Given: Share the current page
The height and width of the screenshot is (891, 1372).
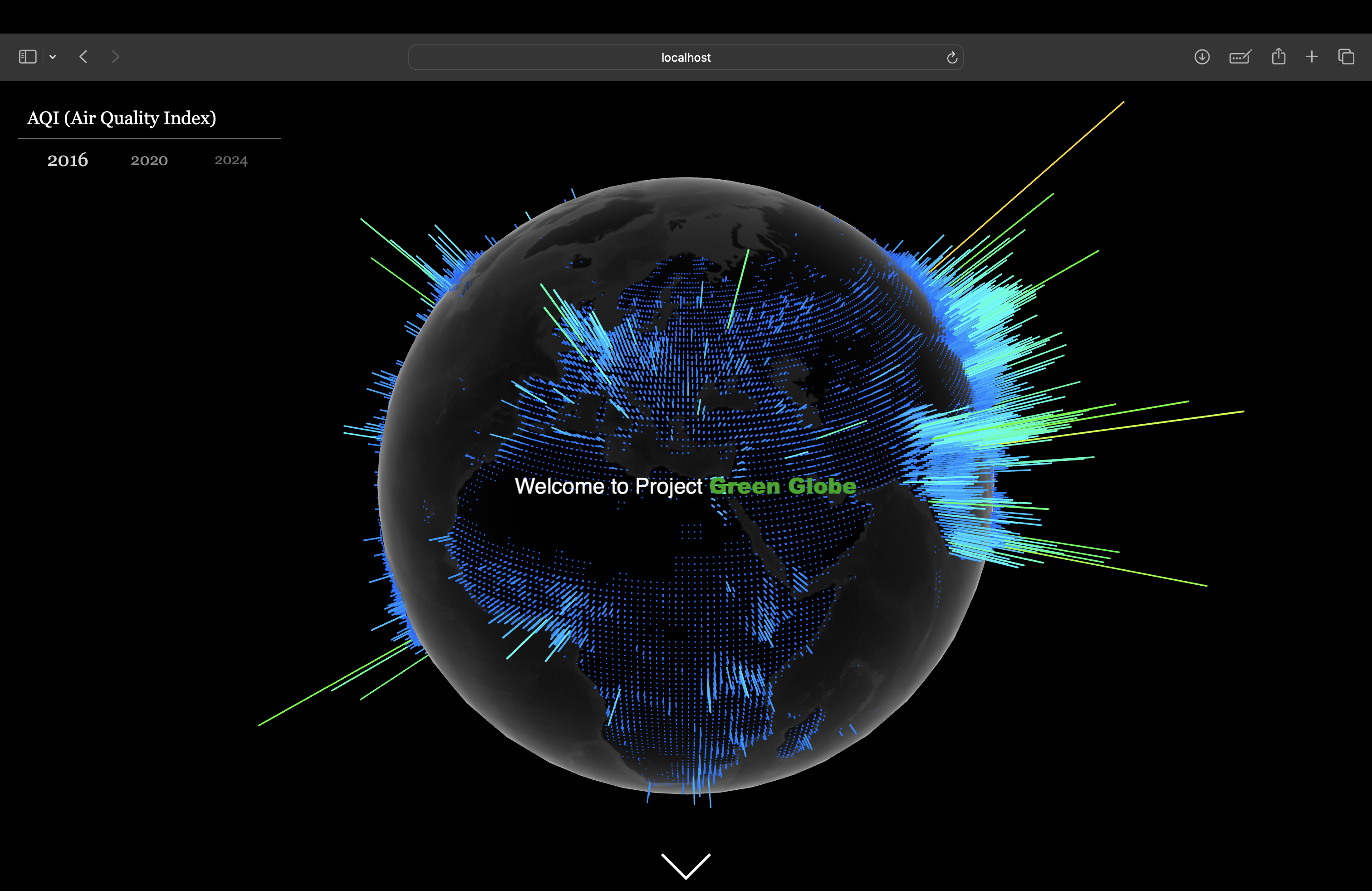Looking at the screenshot, I should [1279, 56].
